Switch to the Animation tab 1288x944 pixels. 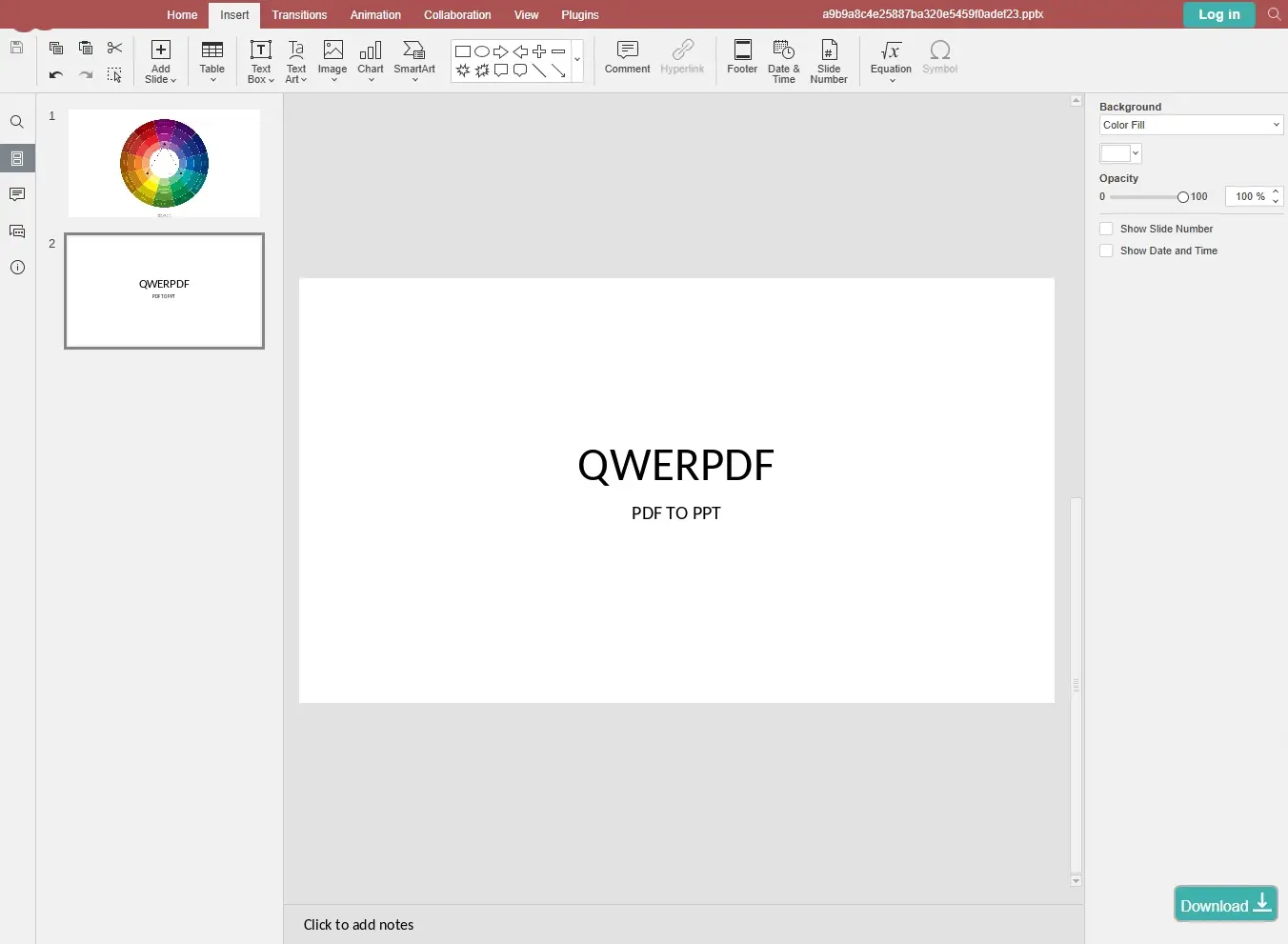(x=375, y=15)
